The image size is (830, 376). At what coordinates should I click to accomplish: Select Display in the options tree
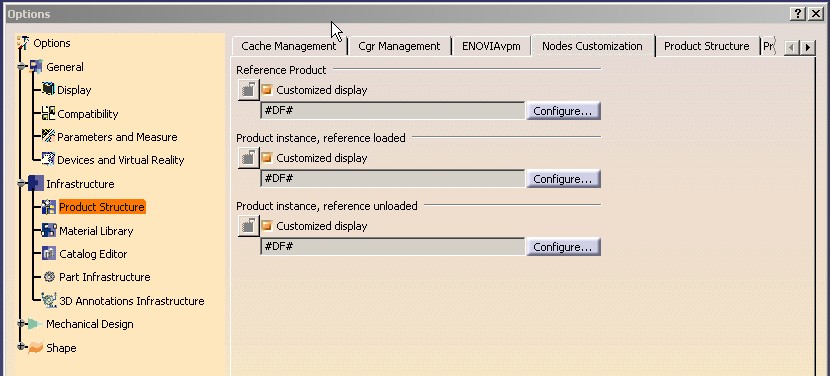[x=74, y=90]
